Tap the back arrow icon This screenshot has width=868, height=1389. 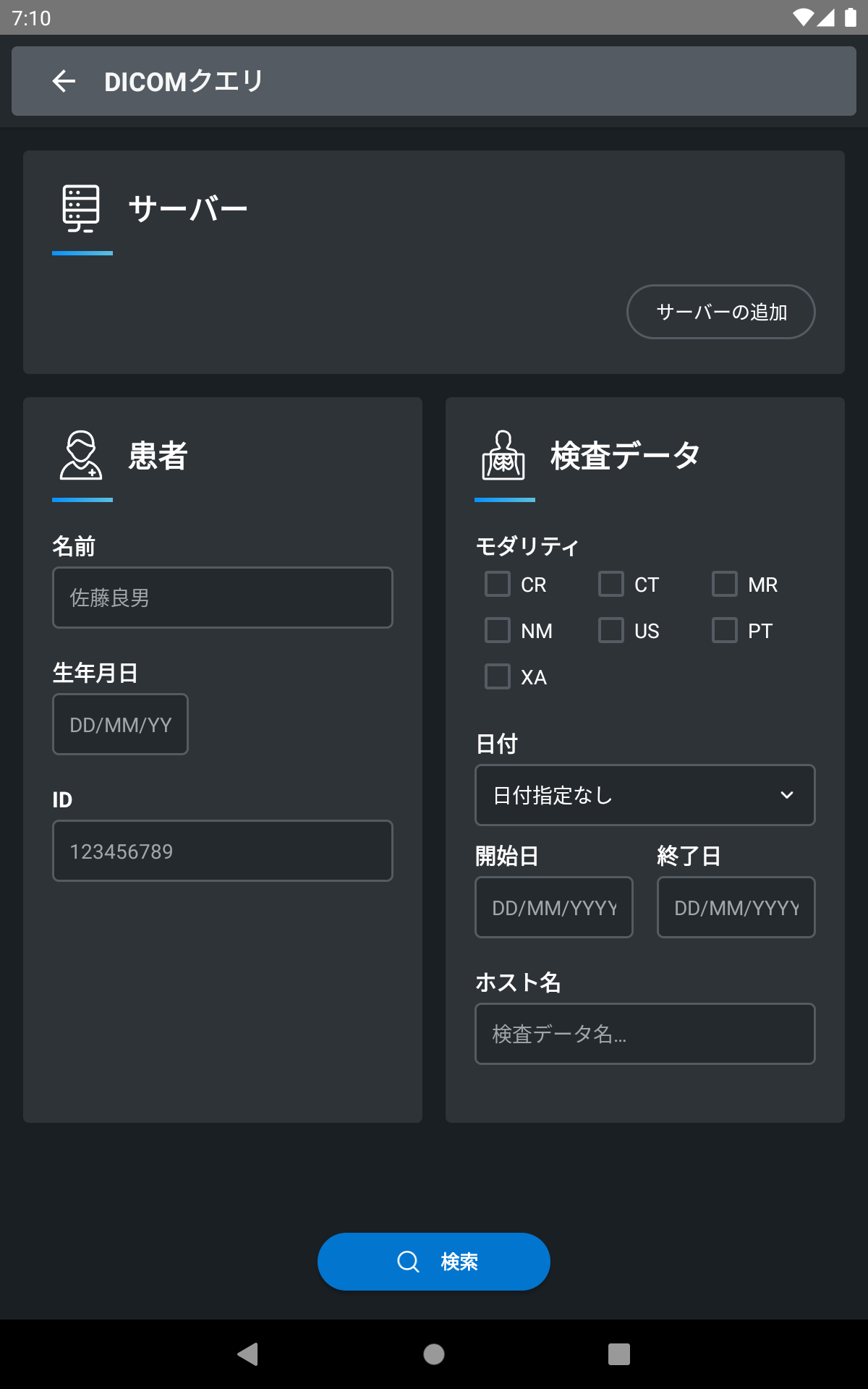64,81
